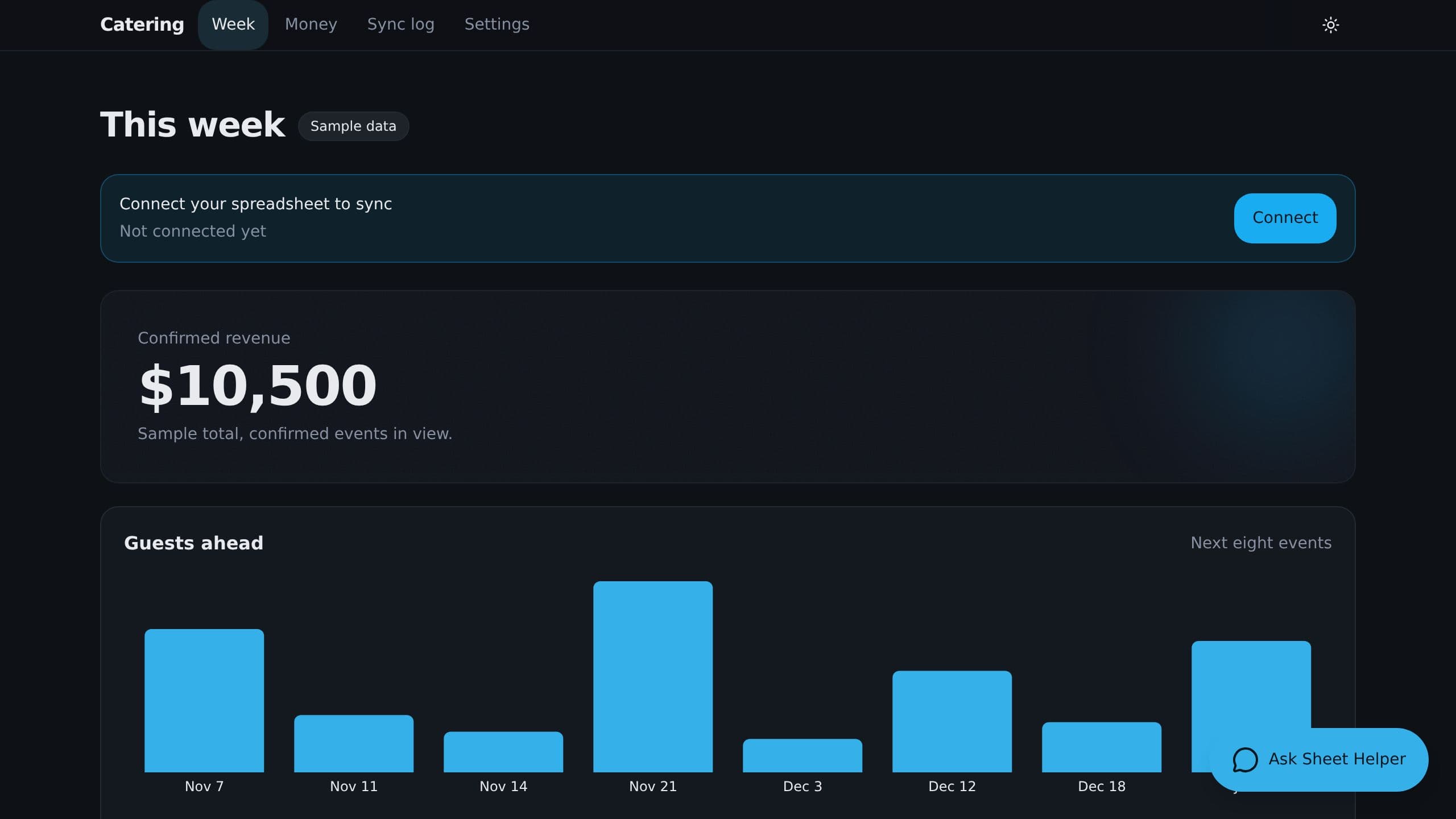Click the Sample data badge
The height and width of the screenshot is (819, 1456).
click(x=353, y=126)
